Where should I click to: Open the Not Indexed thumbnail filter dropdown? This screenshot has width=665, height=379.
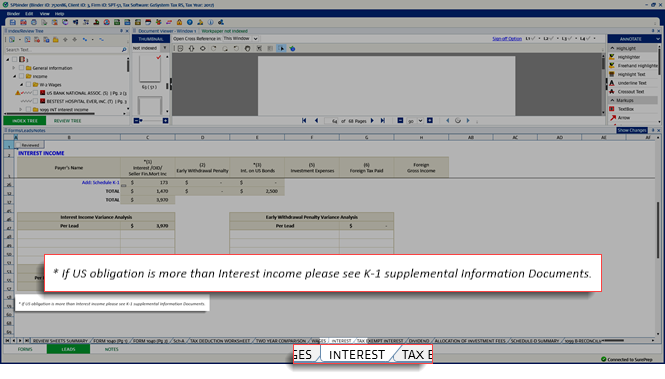(165, 48)
